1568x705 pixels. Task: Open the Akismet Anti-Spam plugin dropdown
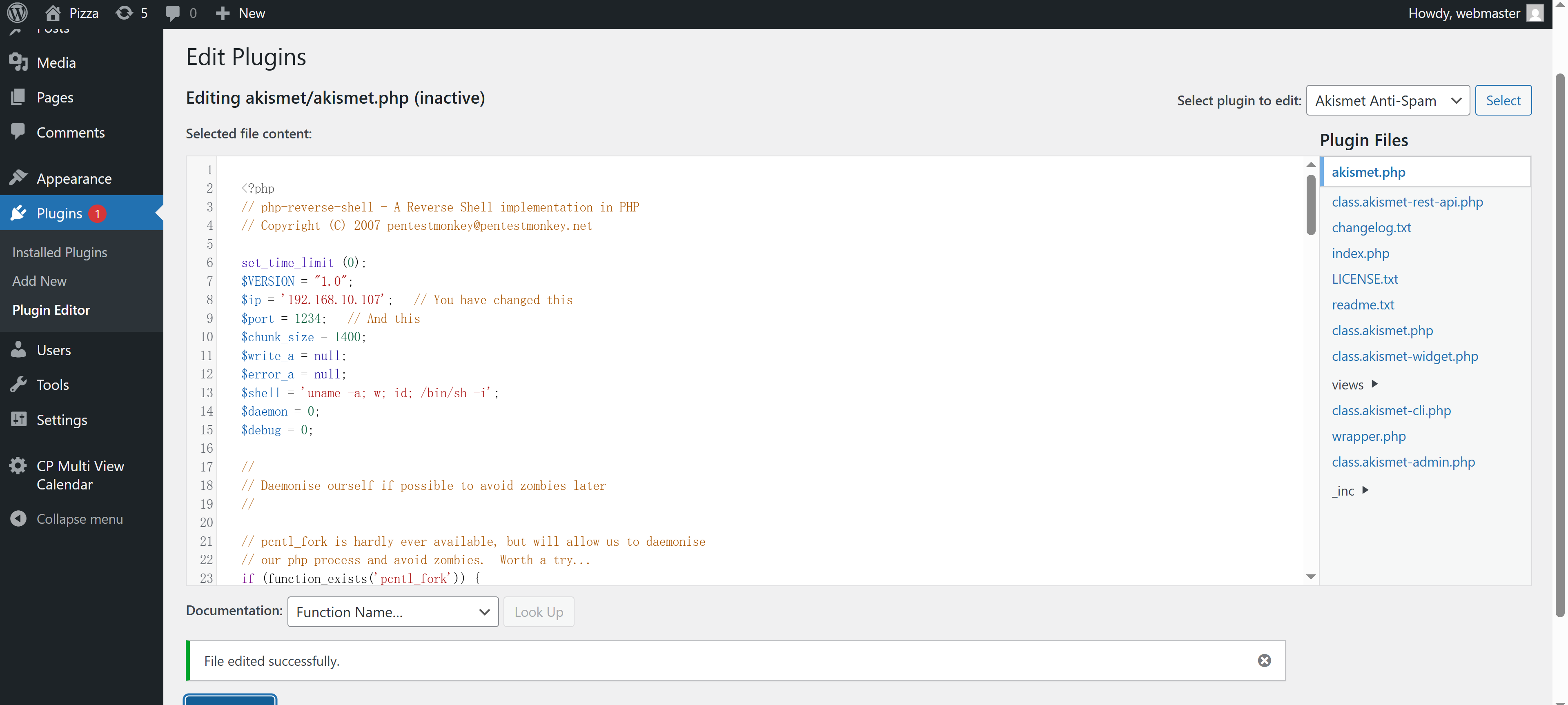(1387, 100)
